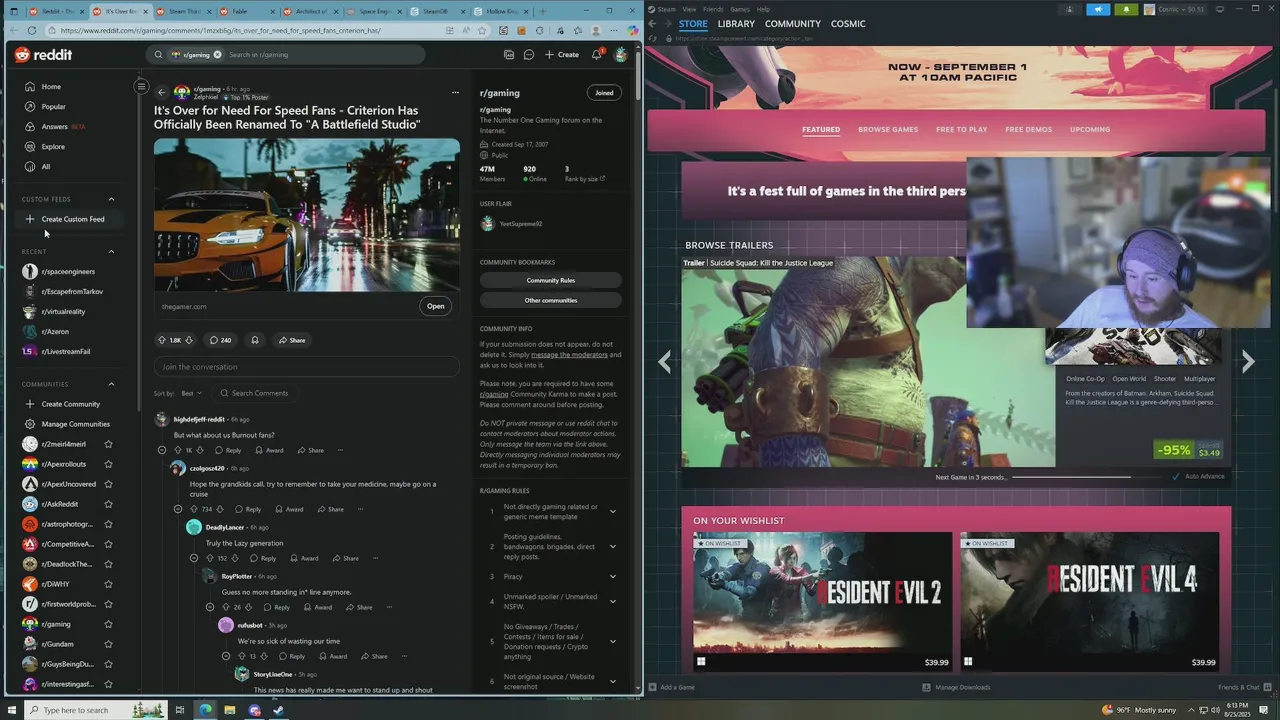Screen dimensions: 1280x720
Task: Award rufusbot's comment
Action: point(333,656)
